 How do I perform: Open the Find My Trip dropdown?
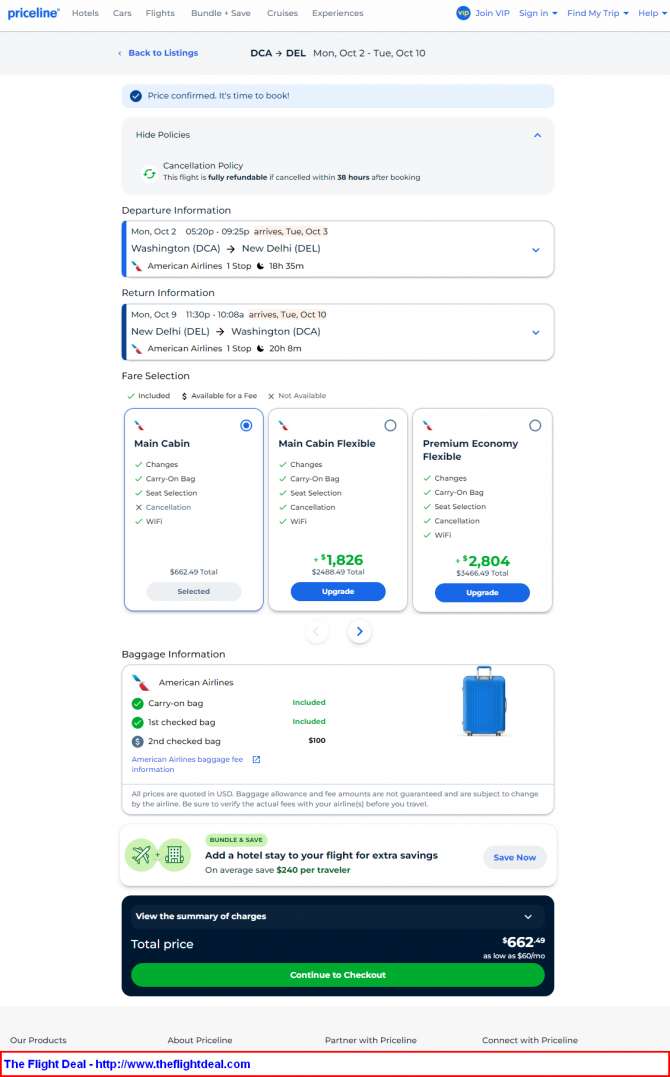[598, 13]
